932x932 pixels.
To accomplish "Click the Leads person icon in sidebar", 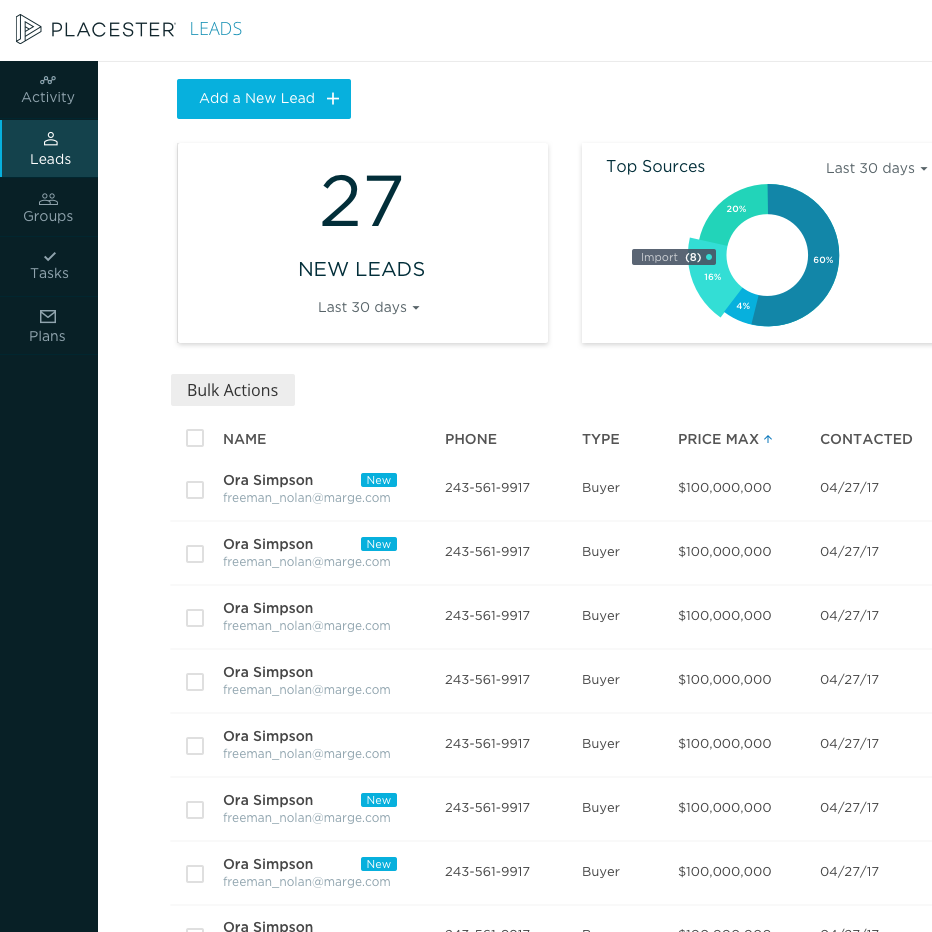I will click(x=51, y=138).
